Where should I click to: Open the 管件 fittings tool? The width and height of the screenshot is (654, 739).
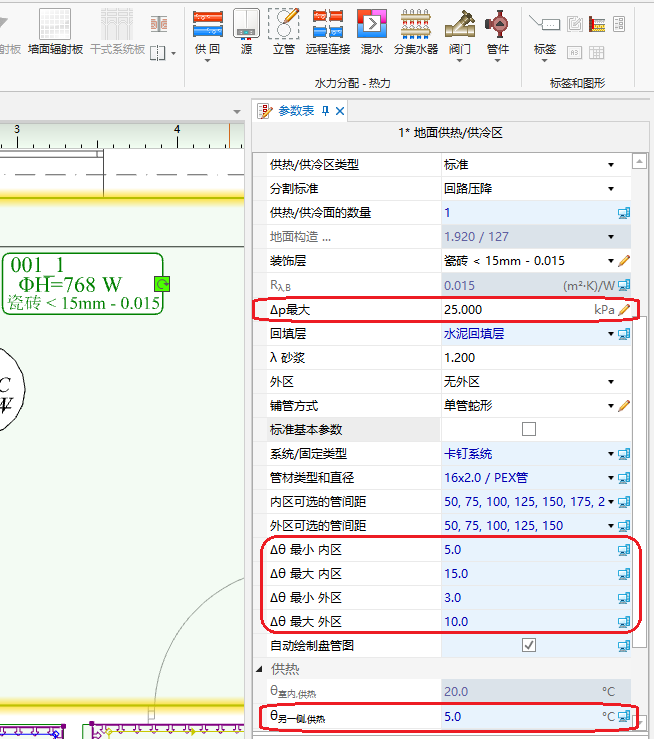[x=497, y=30]
